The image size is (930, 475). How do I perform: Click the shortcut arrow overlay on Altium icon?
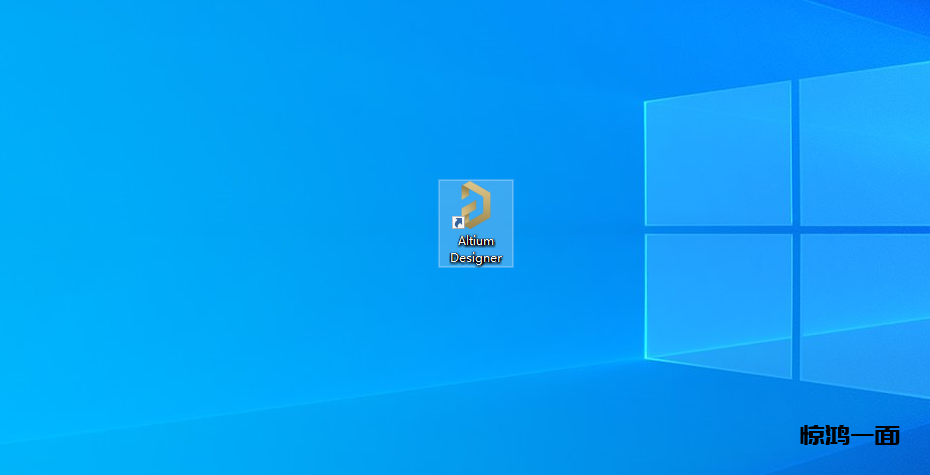[458, 223]
